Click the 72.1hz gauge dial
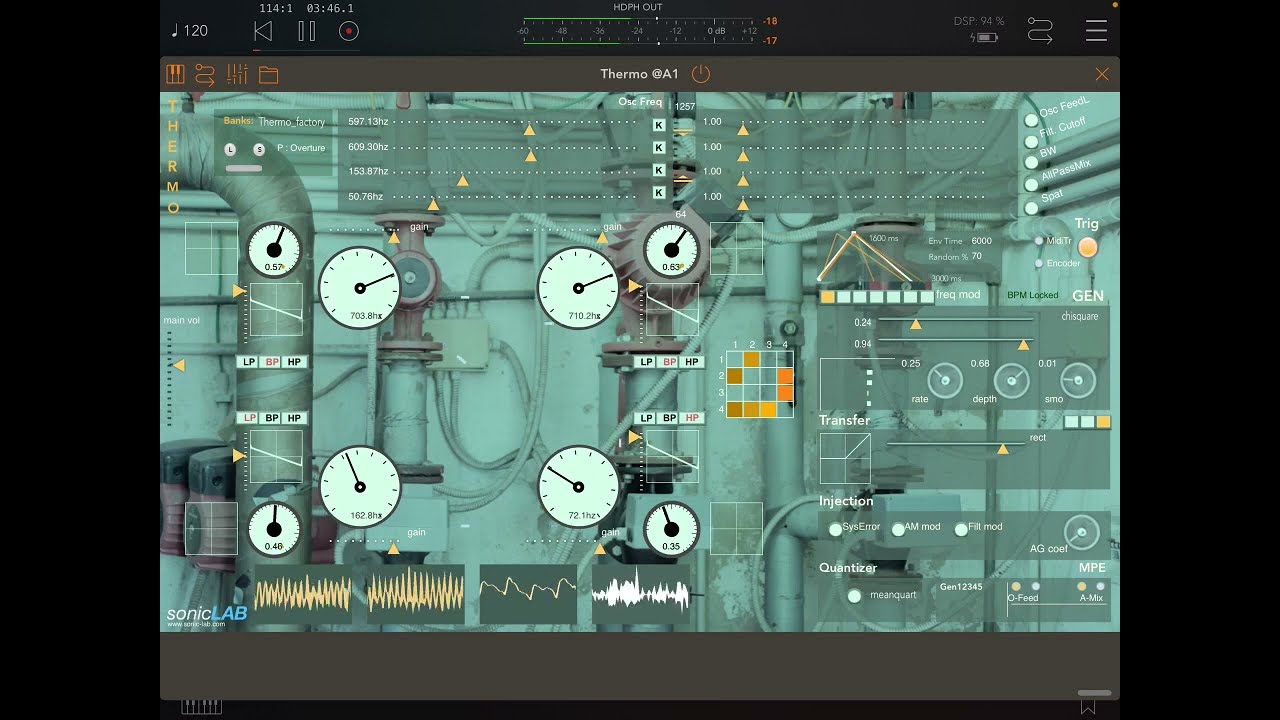This screenshot has width=1280, height=720. (578, 487)
